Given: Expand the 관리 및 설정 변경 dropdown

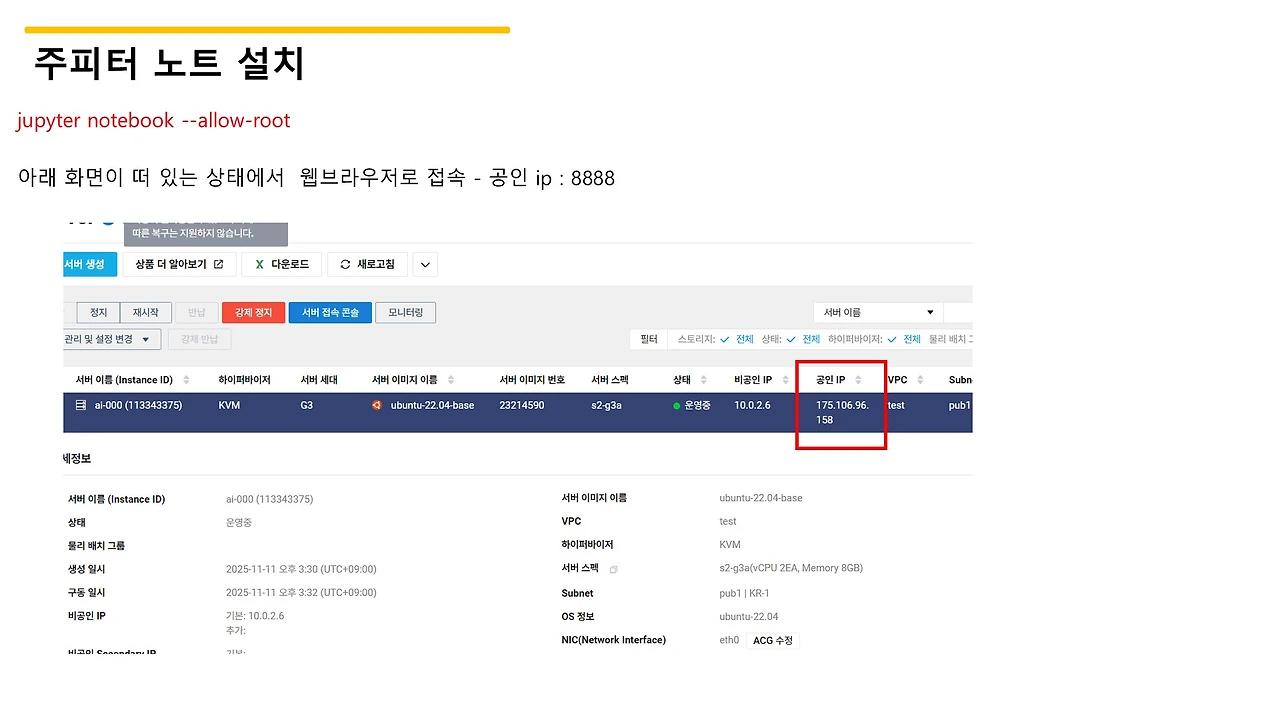Looking at the screenshot, I should [112, 339].
